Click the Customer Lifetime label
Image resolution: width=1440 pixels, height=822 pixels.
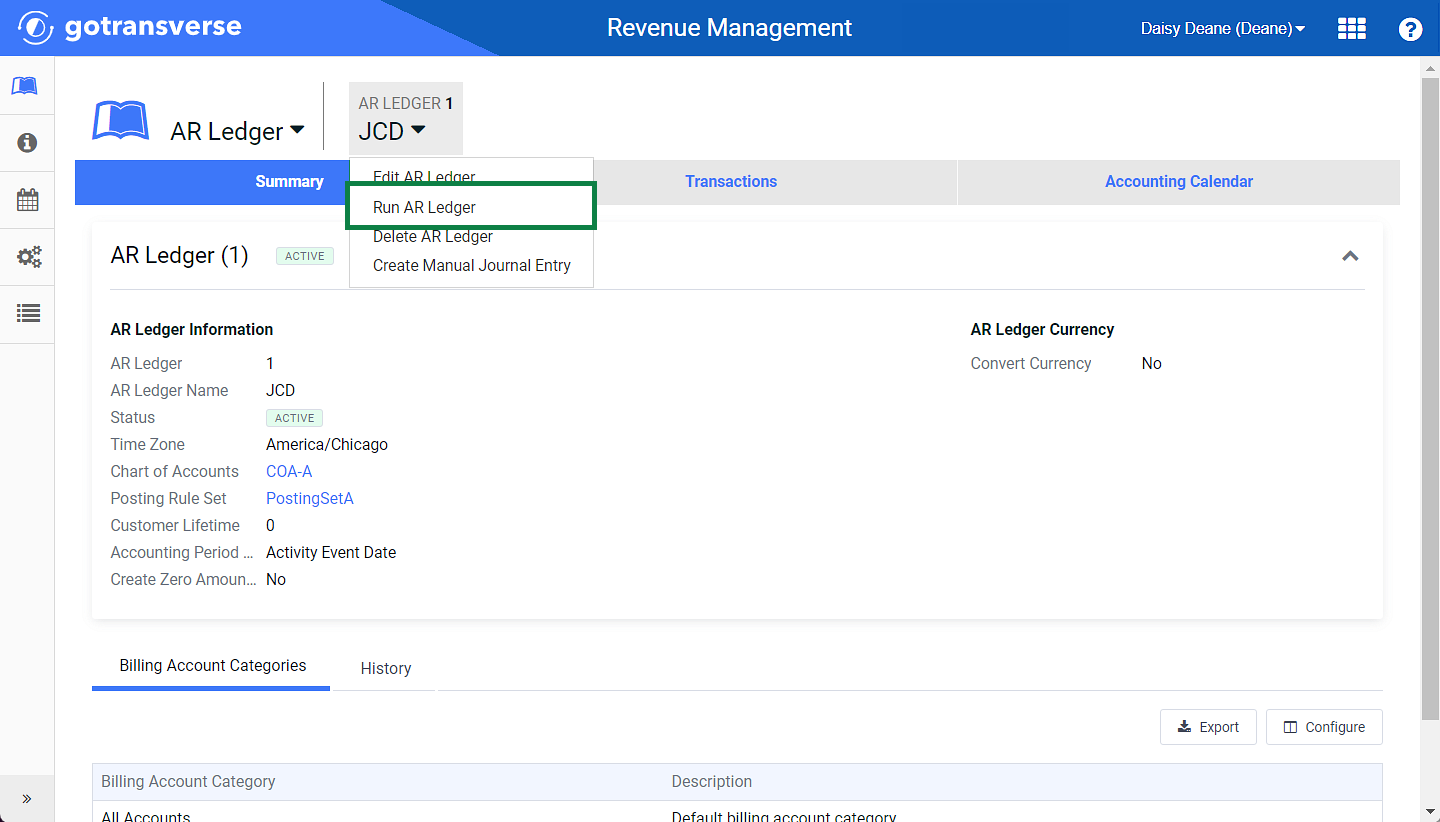(175, 525)
